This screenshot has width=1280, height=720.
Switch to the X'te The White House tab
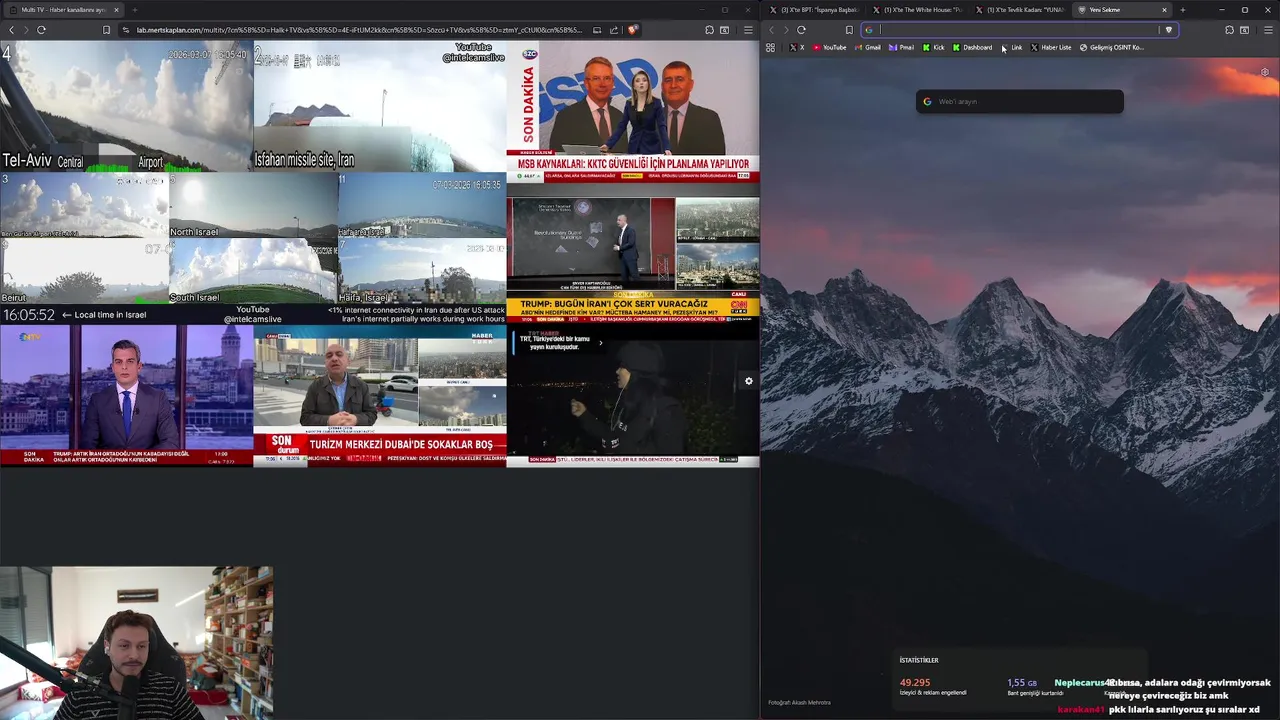click(918, 10)
